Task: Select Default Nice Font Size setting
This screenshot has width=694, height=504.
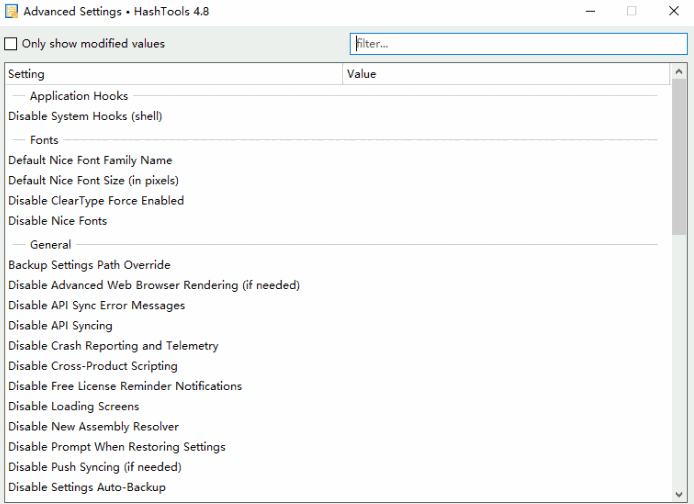Action: [x=93, y=180]
